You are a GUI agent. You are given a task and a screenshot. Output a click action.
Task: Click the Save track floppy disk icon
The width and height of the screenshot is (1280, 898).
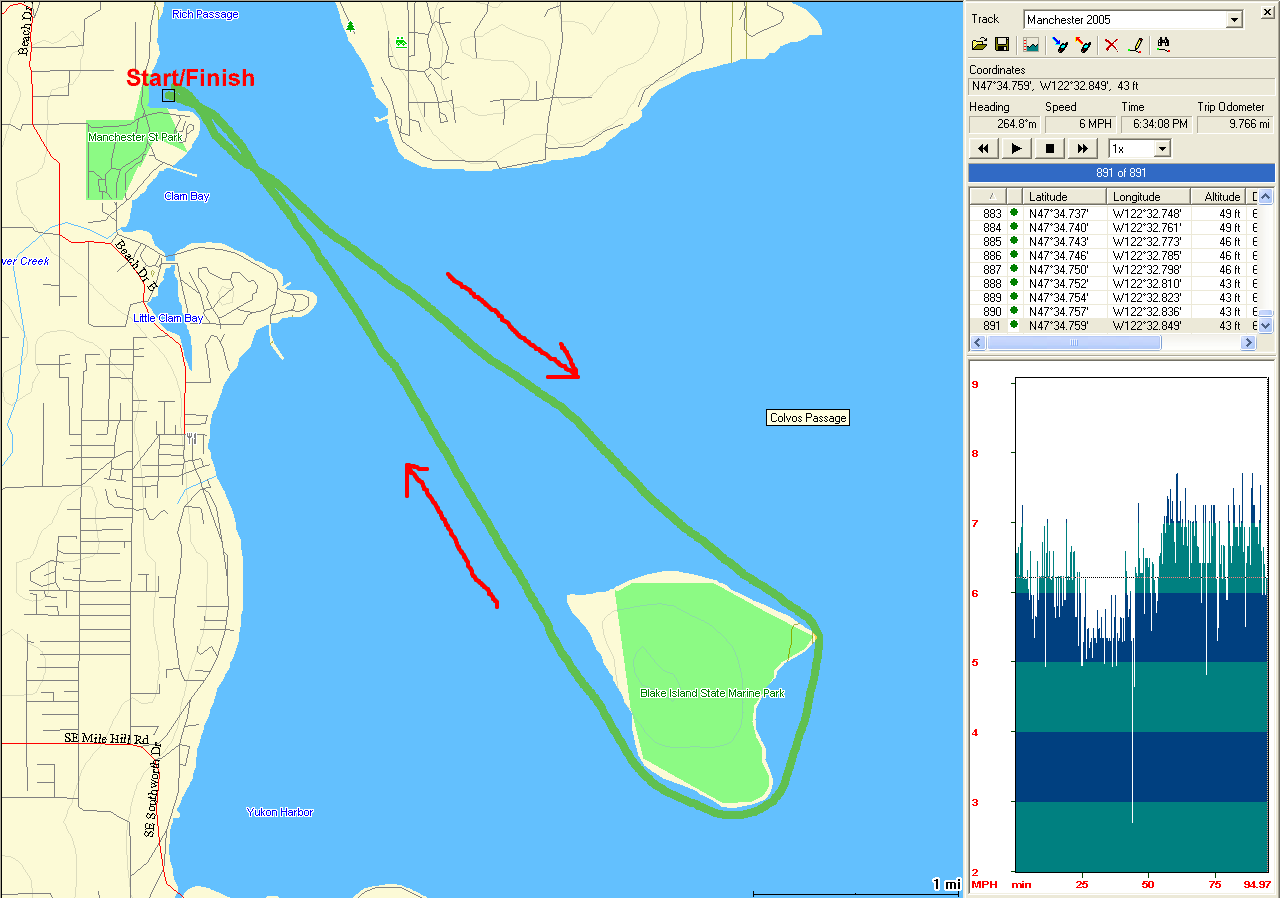1001,45
